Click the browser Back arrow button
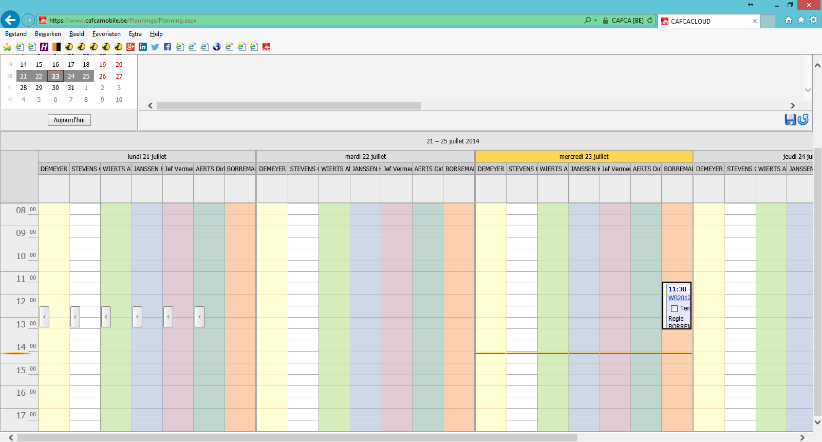The height and width of the screenshot is (442, 822). (10, 20)
